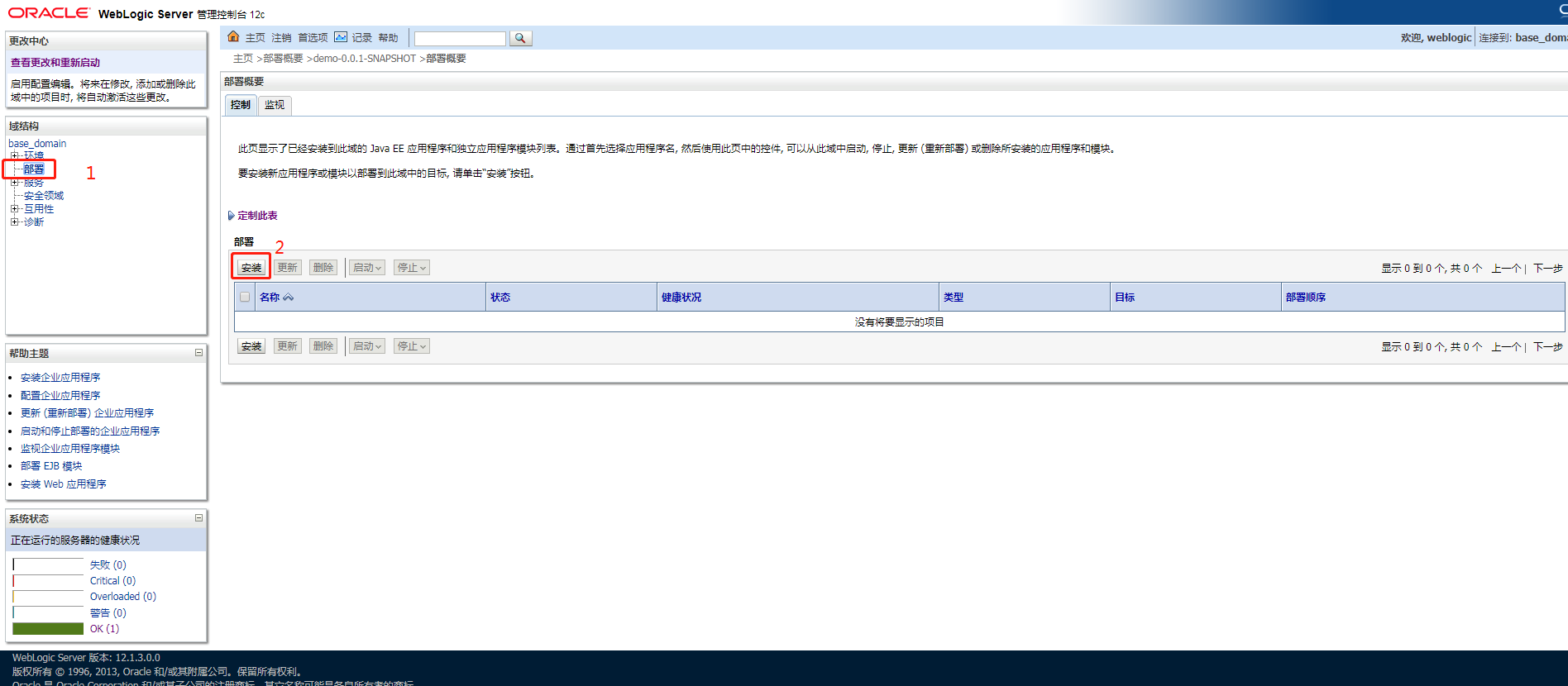The image size is (1568, 686).
Task: Click 删除 button below the deployments table
Action: (323, 346)
